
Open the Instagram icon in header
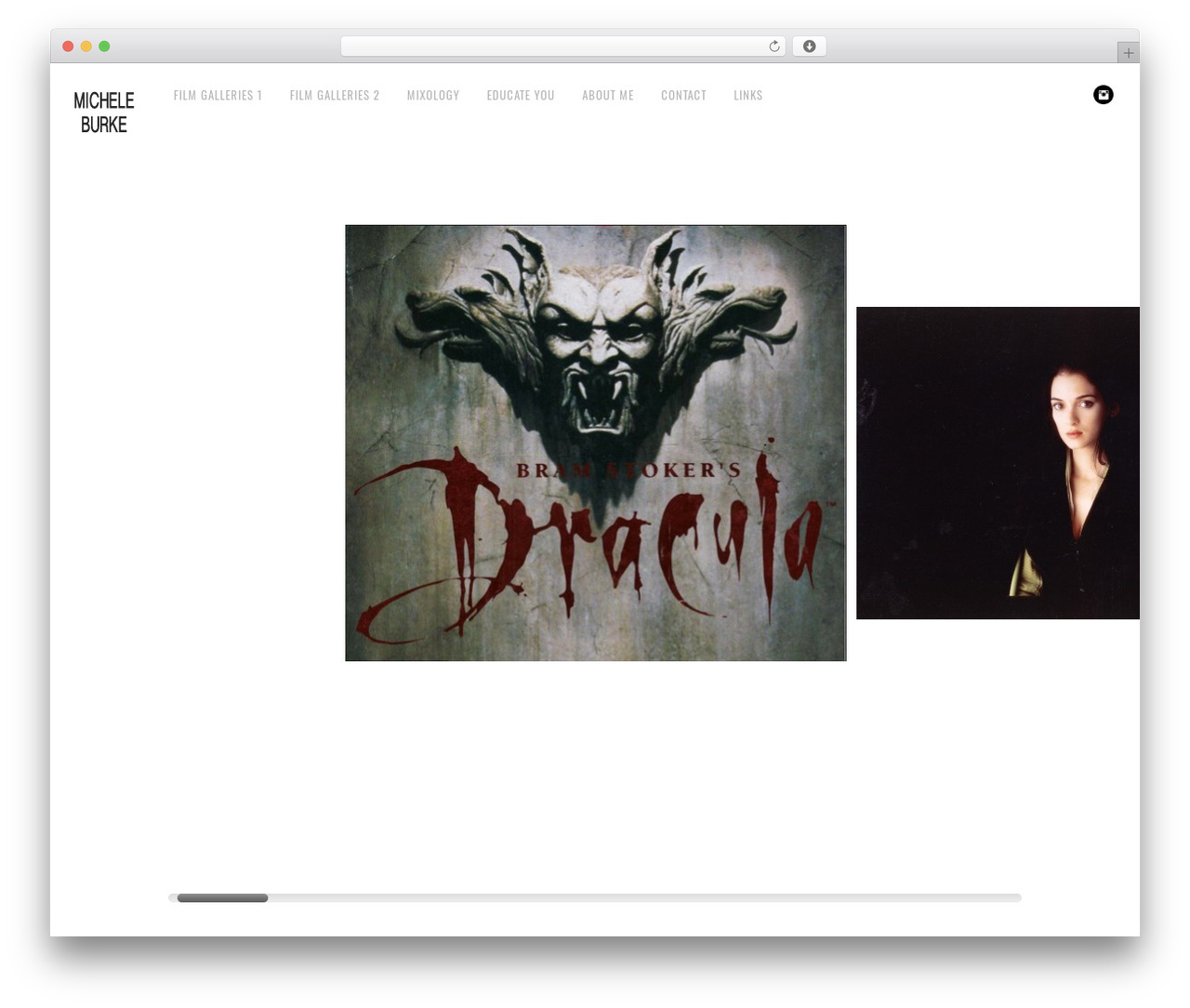(x=1104, y=95)
